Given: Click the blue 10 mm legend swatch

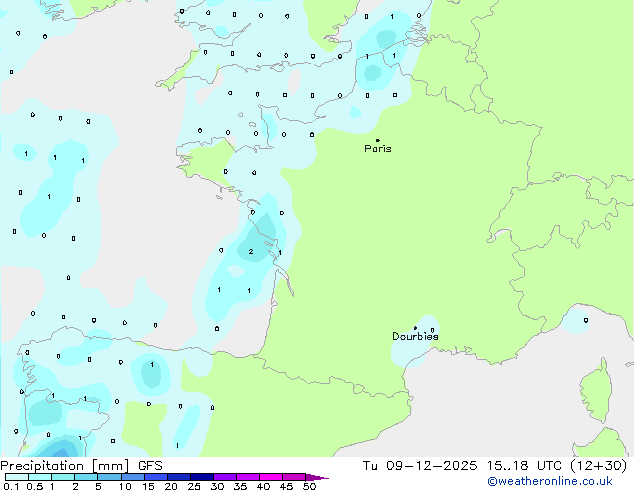Looking at the screenshot, I should coord(133,477).
